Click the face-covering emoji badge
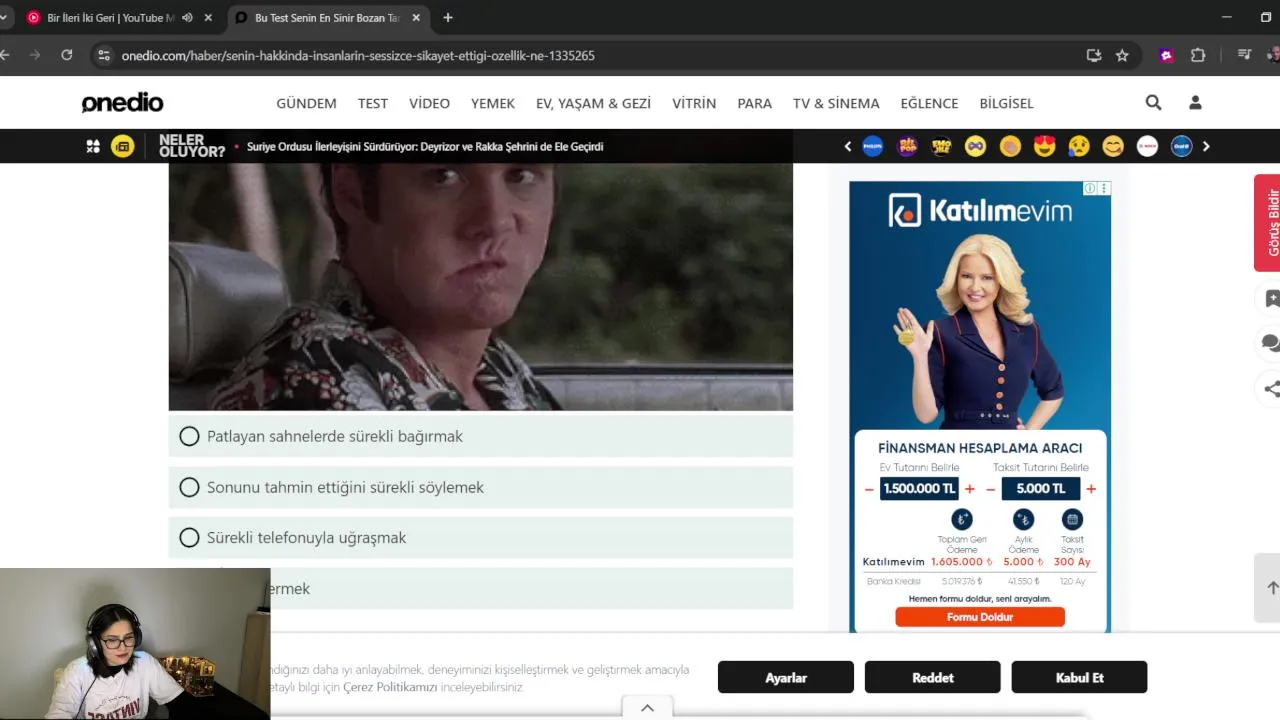This screenshot has width=1280, height=720. pos(1010,146)
